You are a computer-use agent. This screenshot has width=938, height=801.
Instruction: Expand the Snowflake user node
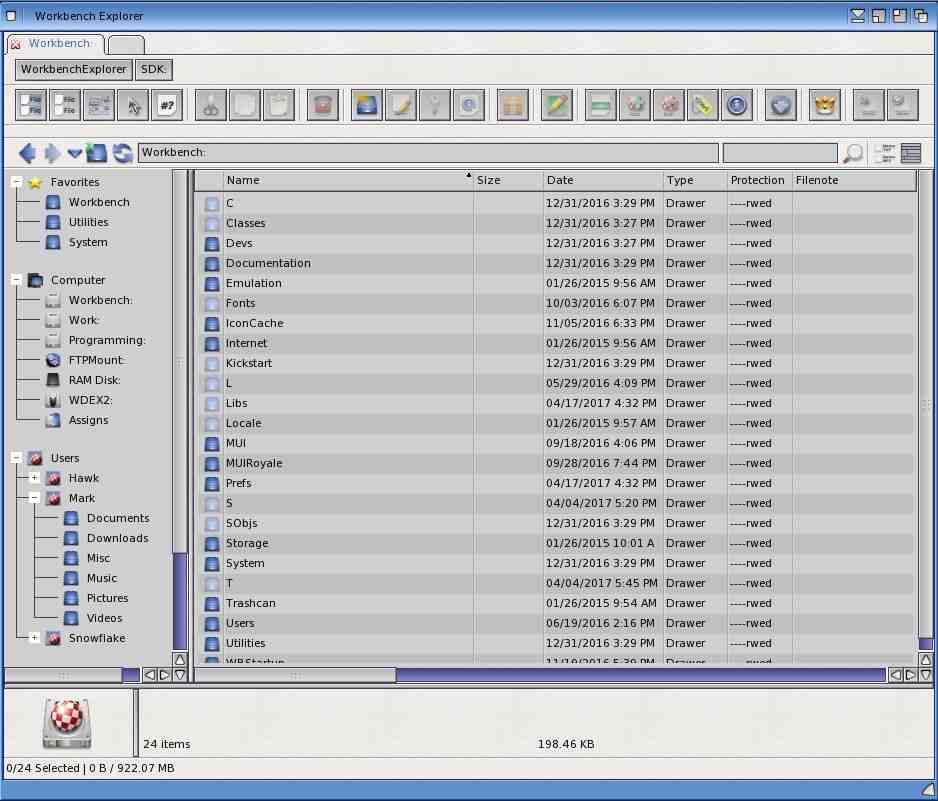pyautogui.click(x=34, y=638)
